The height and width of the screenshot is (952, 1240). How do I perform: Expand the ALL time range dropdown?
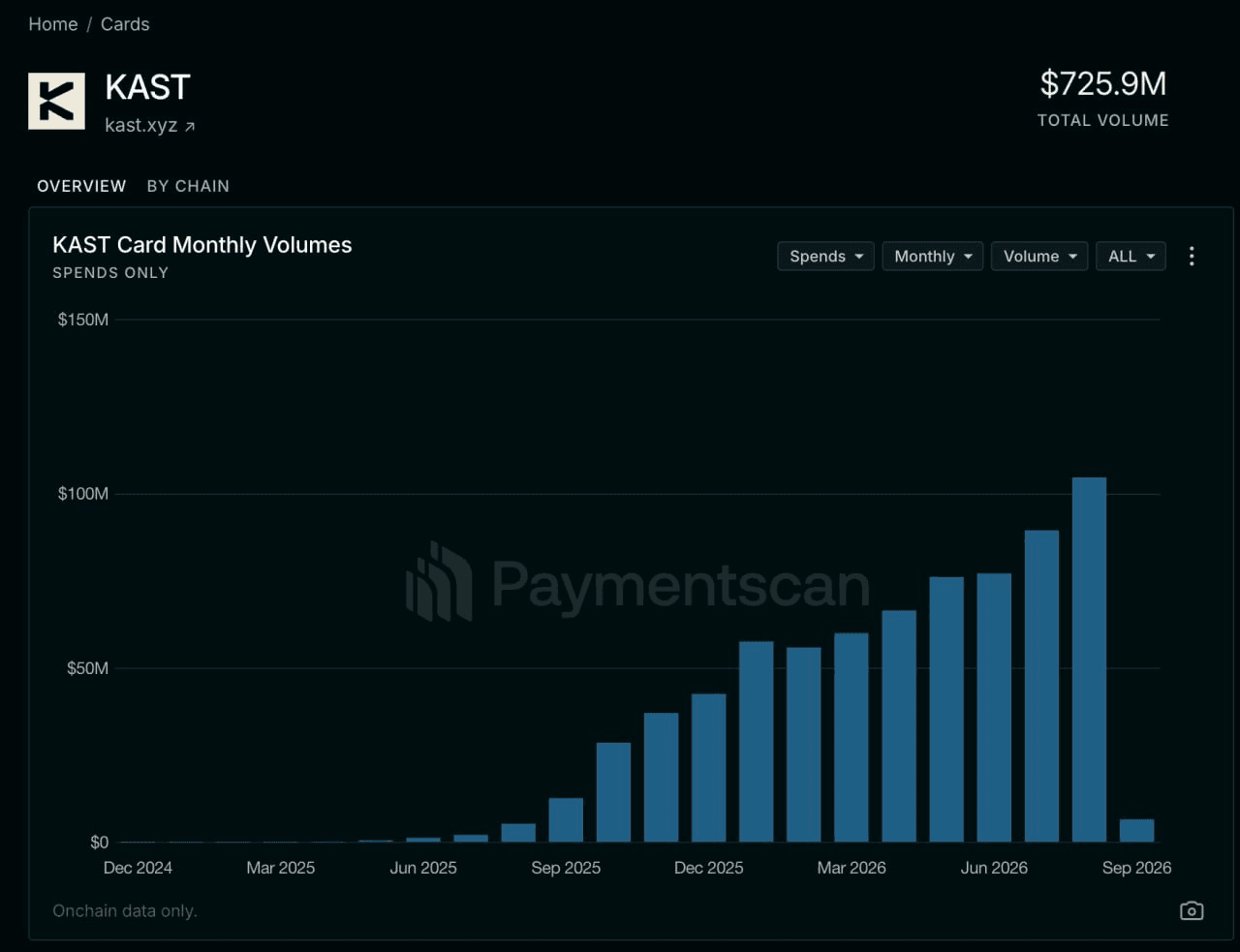[1131, 256]
